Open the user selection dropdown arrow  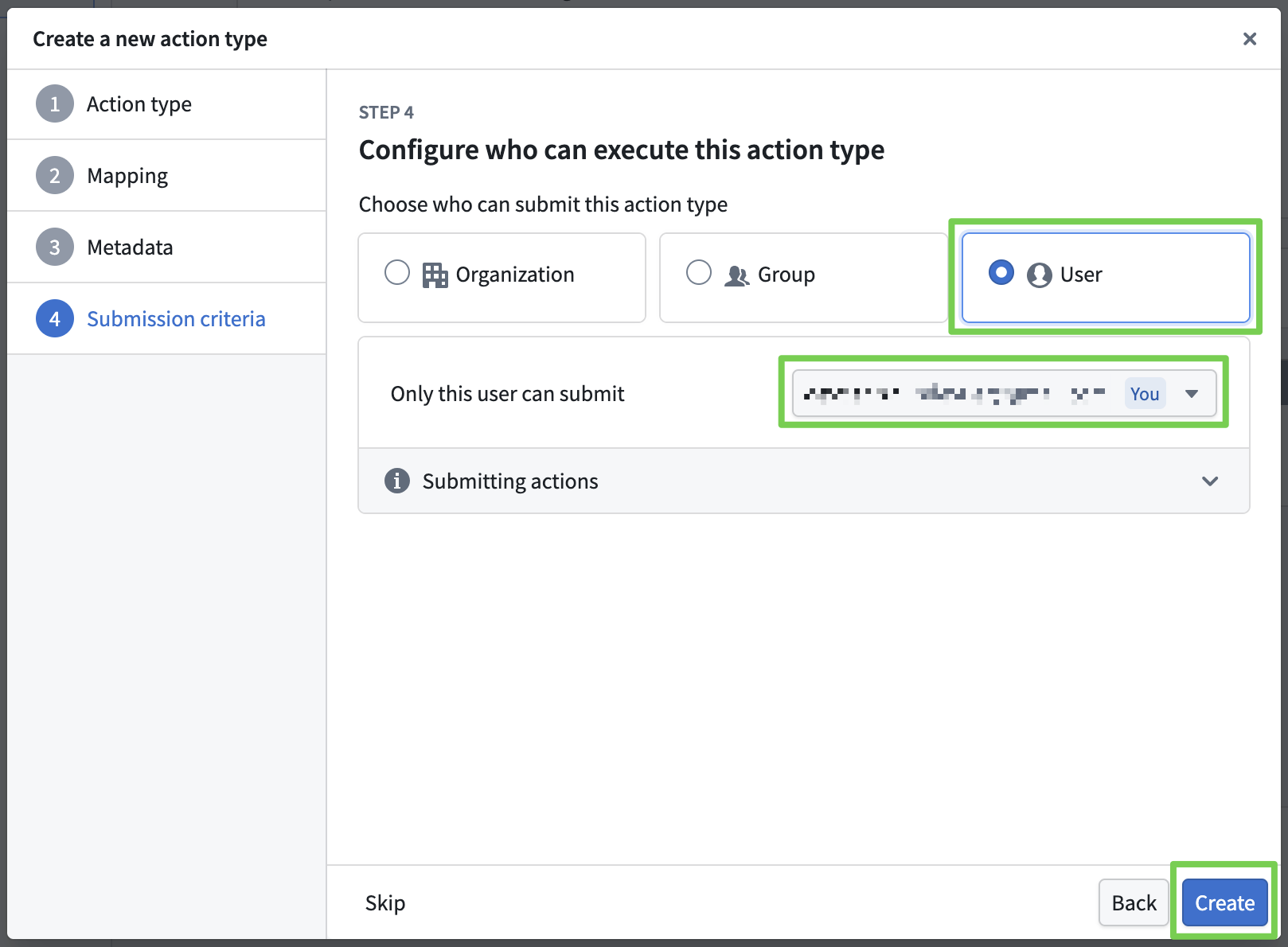[x=1191, y=394]
